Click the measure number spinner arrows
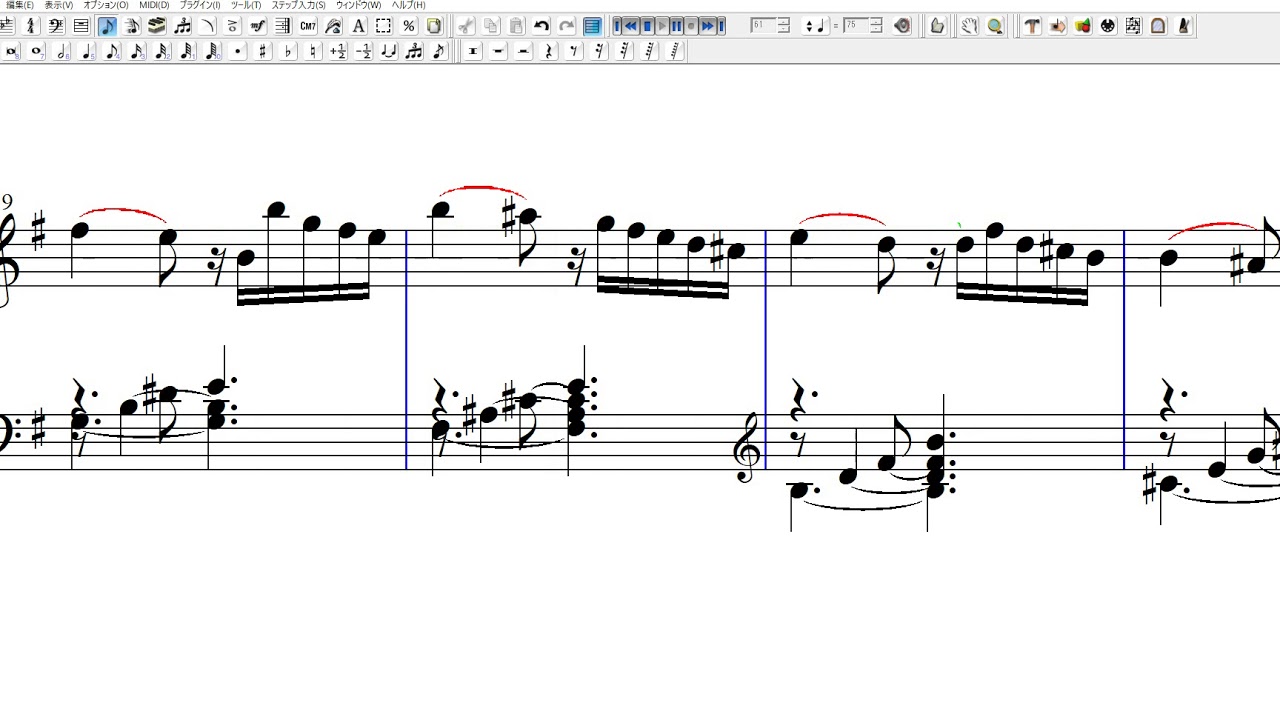 pos(783,26)
